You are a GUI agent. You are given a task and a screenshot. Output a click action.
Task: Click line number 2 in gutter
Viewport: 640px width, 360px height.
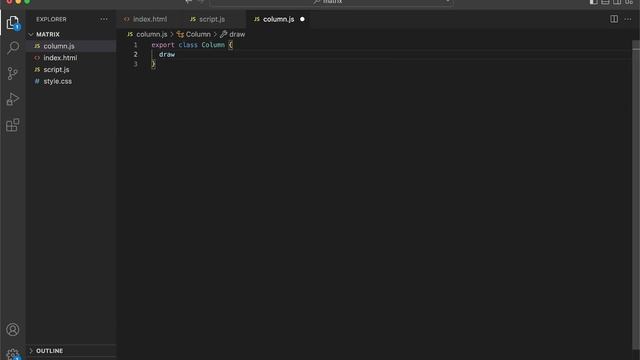(135, 54)
